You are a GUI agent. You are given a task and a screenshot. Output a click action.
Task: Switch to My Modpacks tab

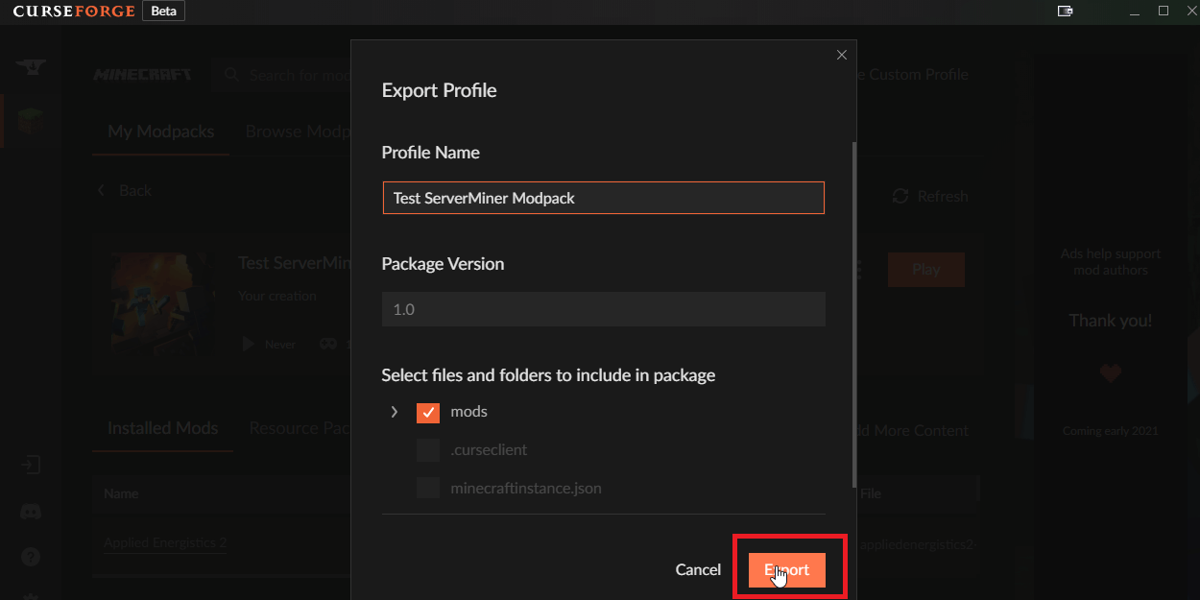(161, 132)
